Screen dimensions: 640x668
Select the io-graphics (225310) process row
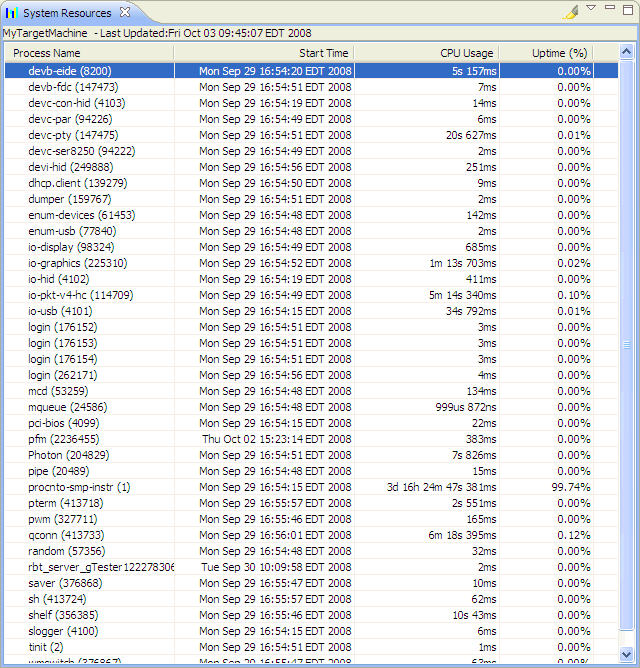[77, 263]
